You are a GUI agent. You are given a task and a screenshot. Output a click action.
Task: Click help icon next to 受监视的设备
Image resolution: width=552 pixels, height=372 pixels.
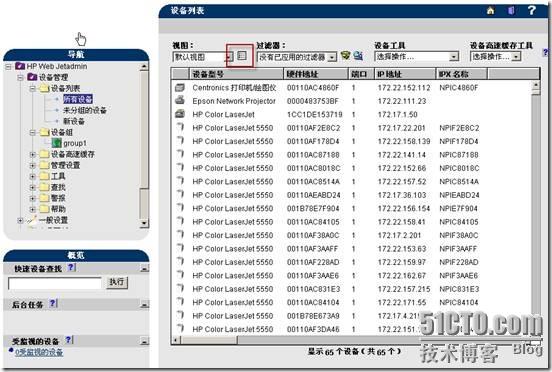69,340
